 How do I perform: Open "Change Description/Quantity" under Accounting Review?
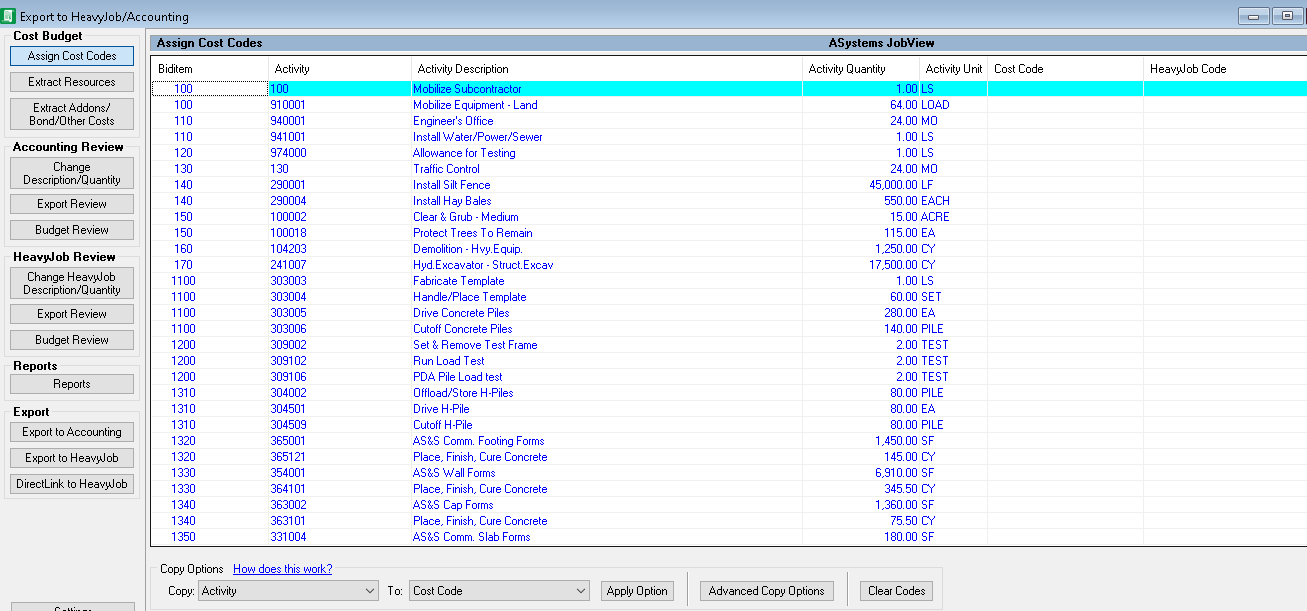(71, 172)
